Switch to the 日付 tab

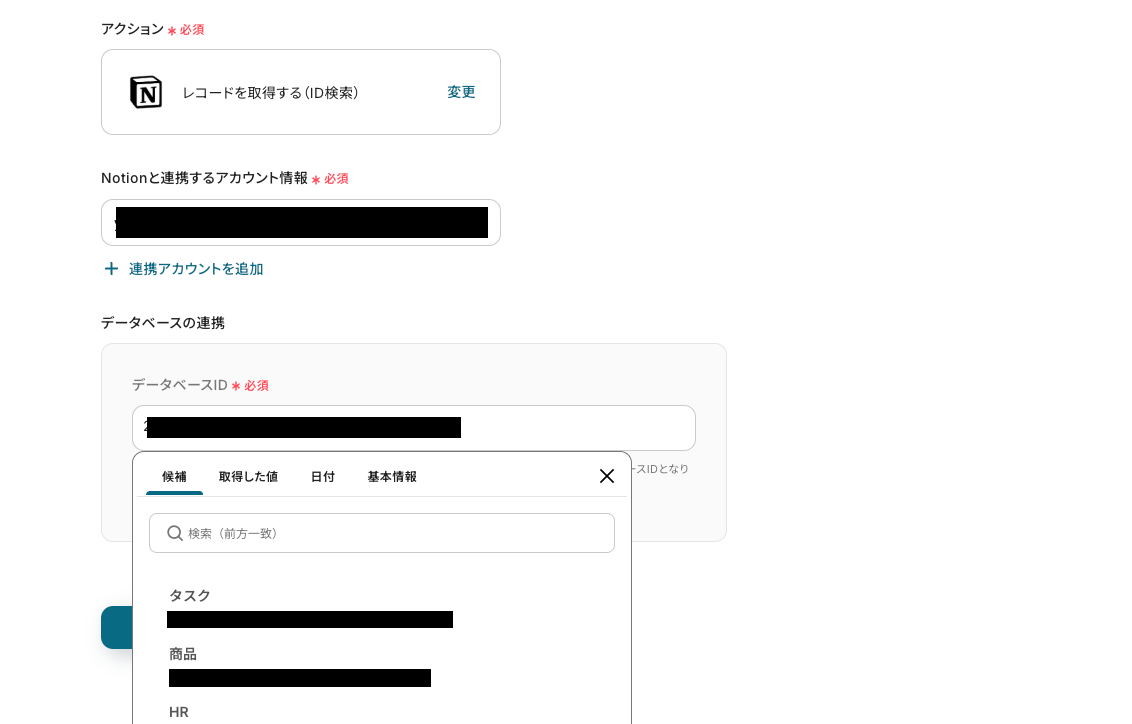click(x=323, y=476)
